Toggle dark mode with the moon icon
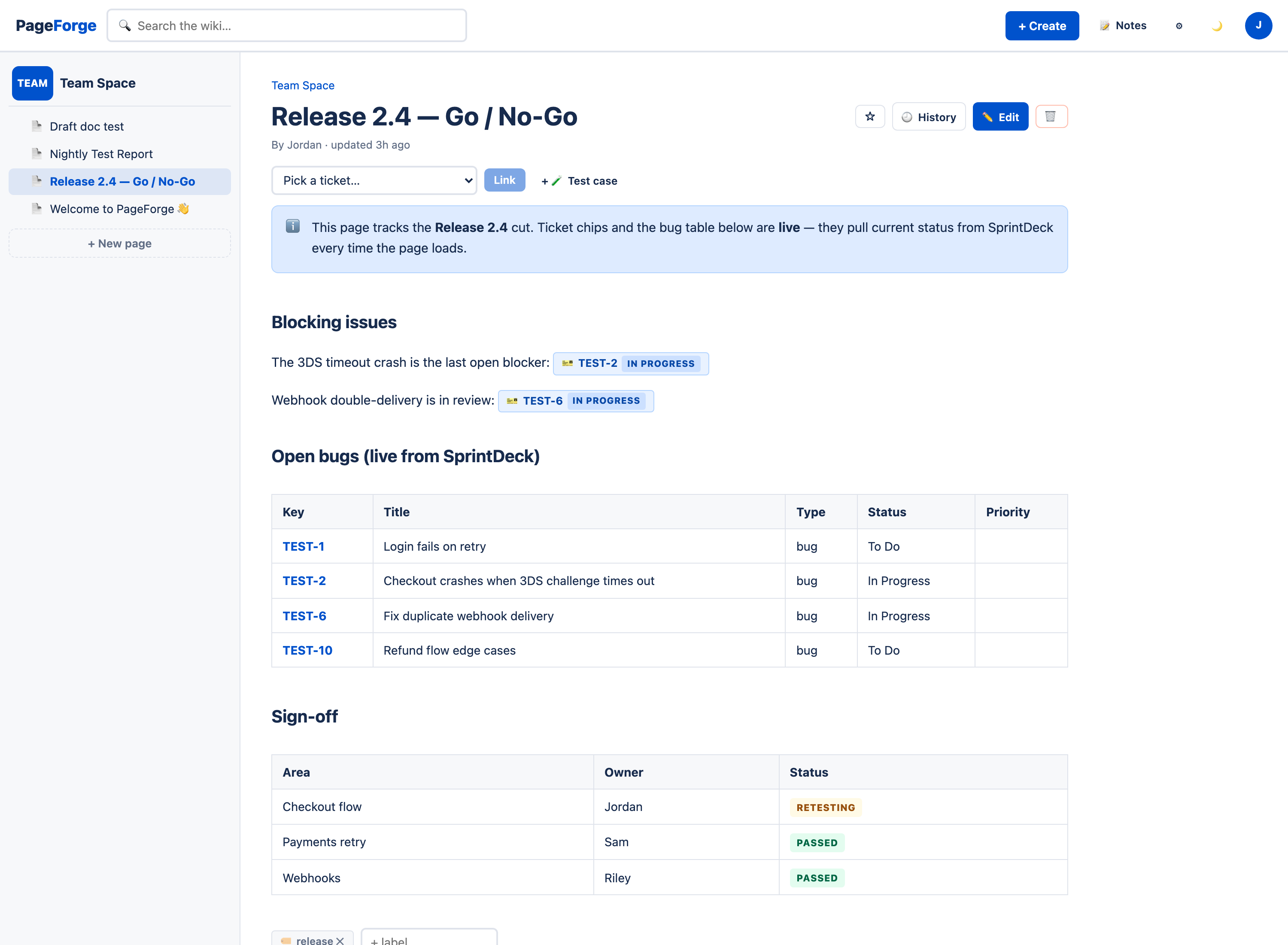This screenshot has width=1288, height=945. 1217,26
